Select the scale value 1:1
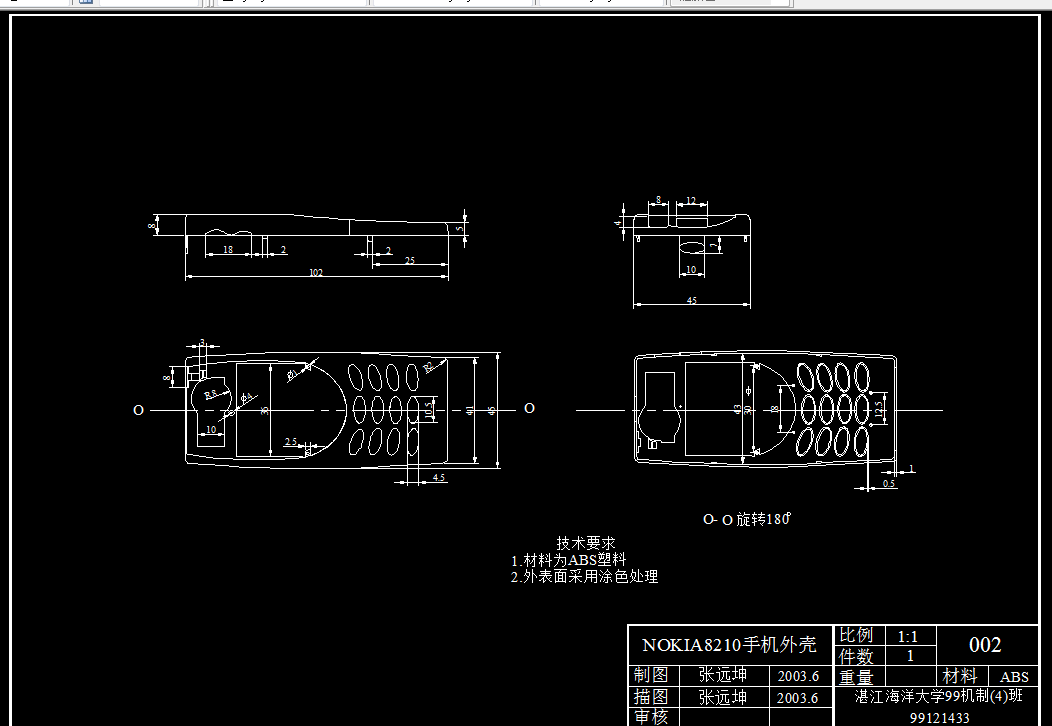The width and height of the screenshot is (1052, 726). click(x=908, y=636)
